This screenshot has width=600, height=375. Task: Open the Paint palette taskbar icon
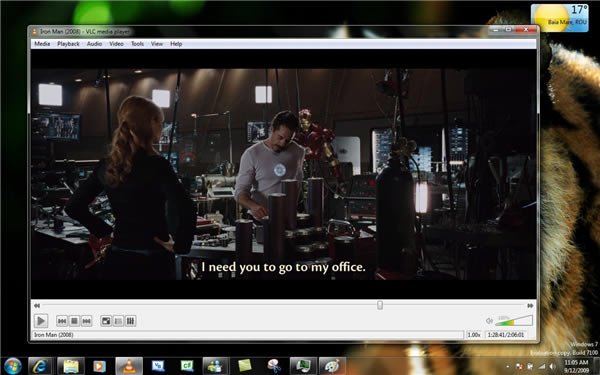click(332, 366)
